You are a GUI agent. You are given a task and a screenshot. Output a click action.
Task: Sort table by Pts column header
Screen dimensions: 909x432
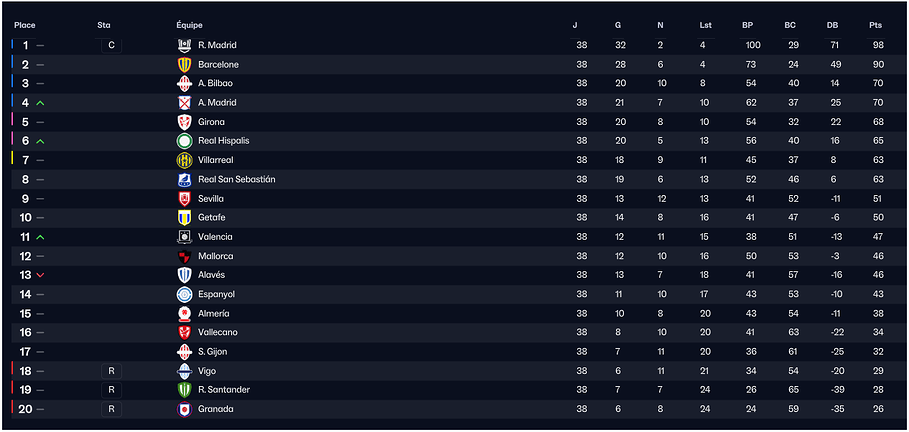(x=875, y=26)
